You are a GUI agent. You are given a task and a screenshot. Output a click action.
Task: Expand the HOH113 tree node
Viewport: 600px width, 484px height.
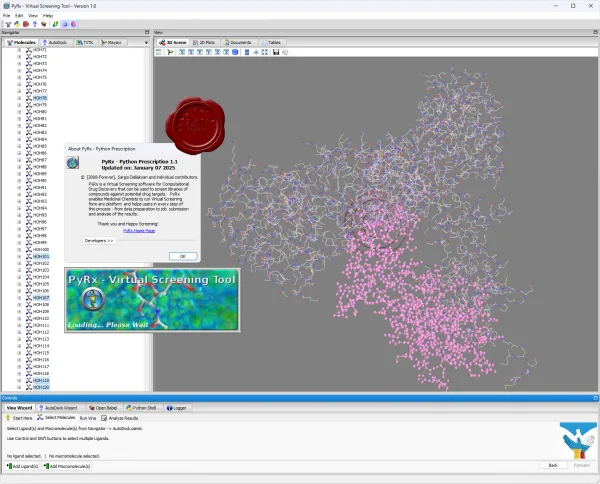click(x=19, y=339)
